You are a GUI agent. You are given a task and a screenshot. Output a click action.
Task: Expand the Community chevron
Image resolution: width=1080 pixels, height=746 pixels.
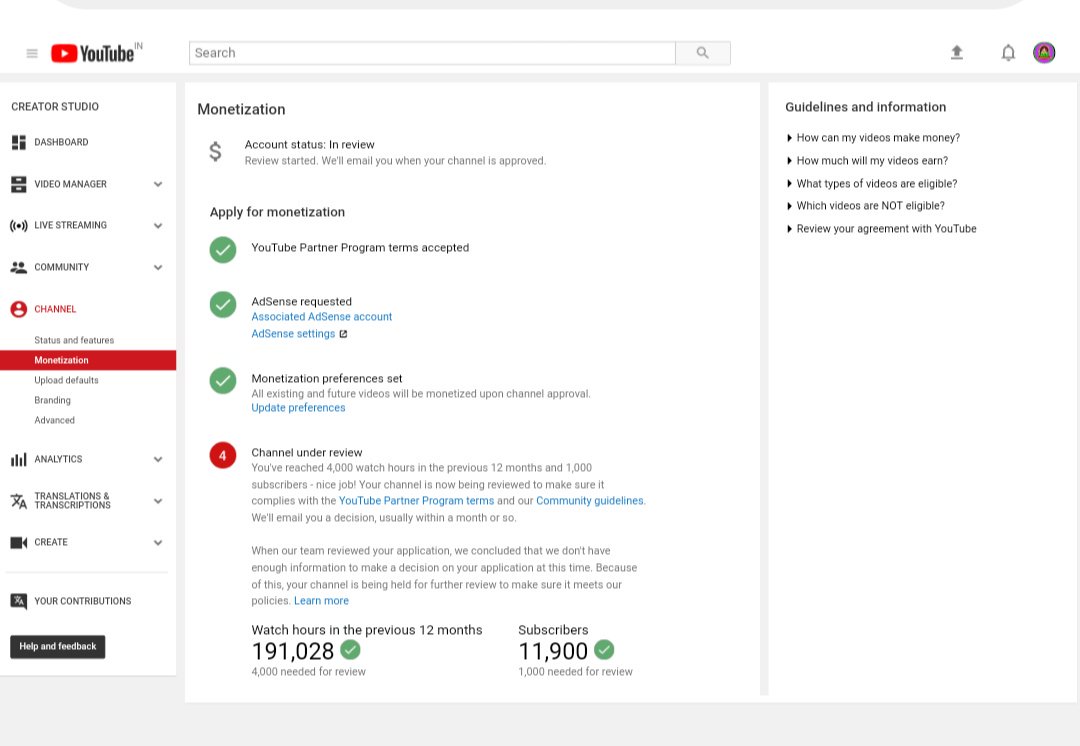pyautogui.click(x=158, y=267)
